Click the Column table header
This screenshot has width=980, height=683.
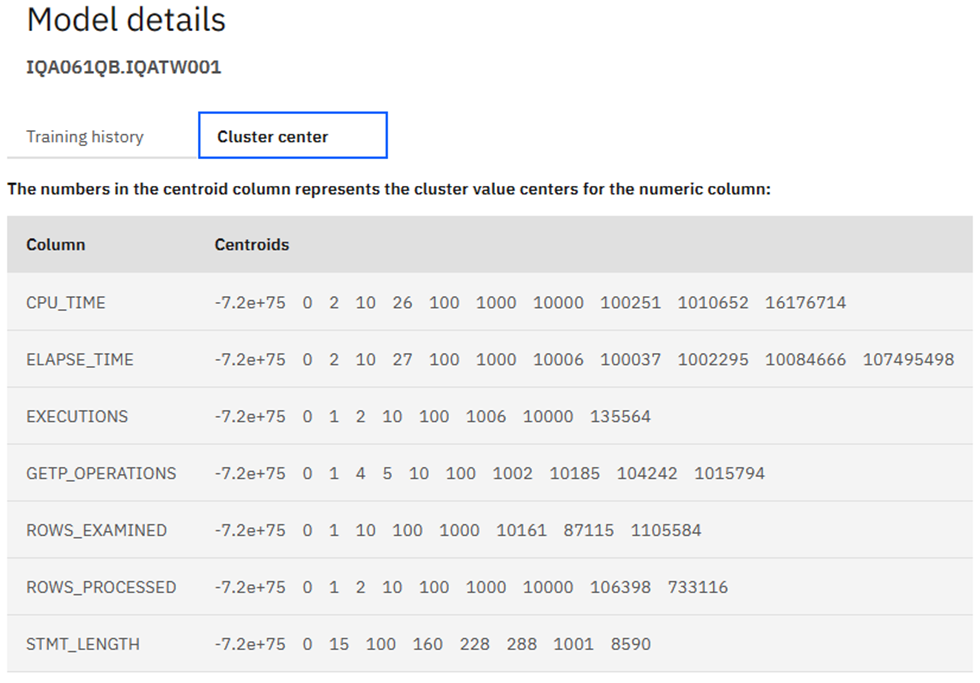point(56,245)
